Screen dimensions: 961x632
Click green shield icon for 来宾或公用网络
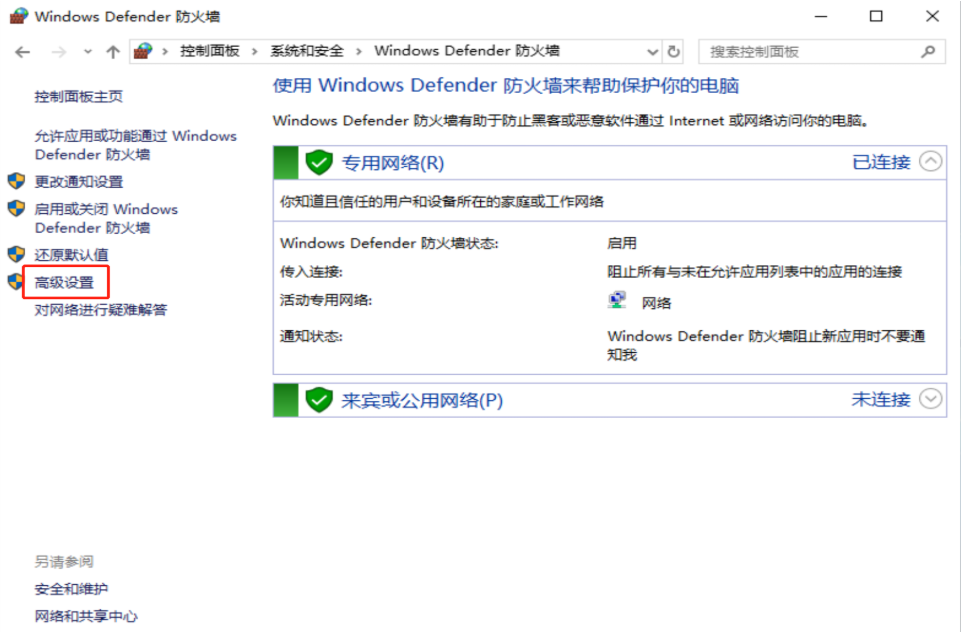319,400
